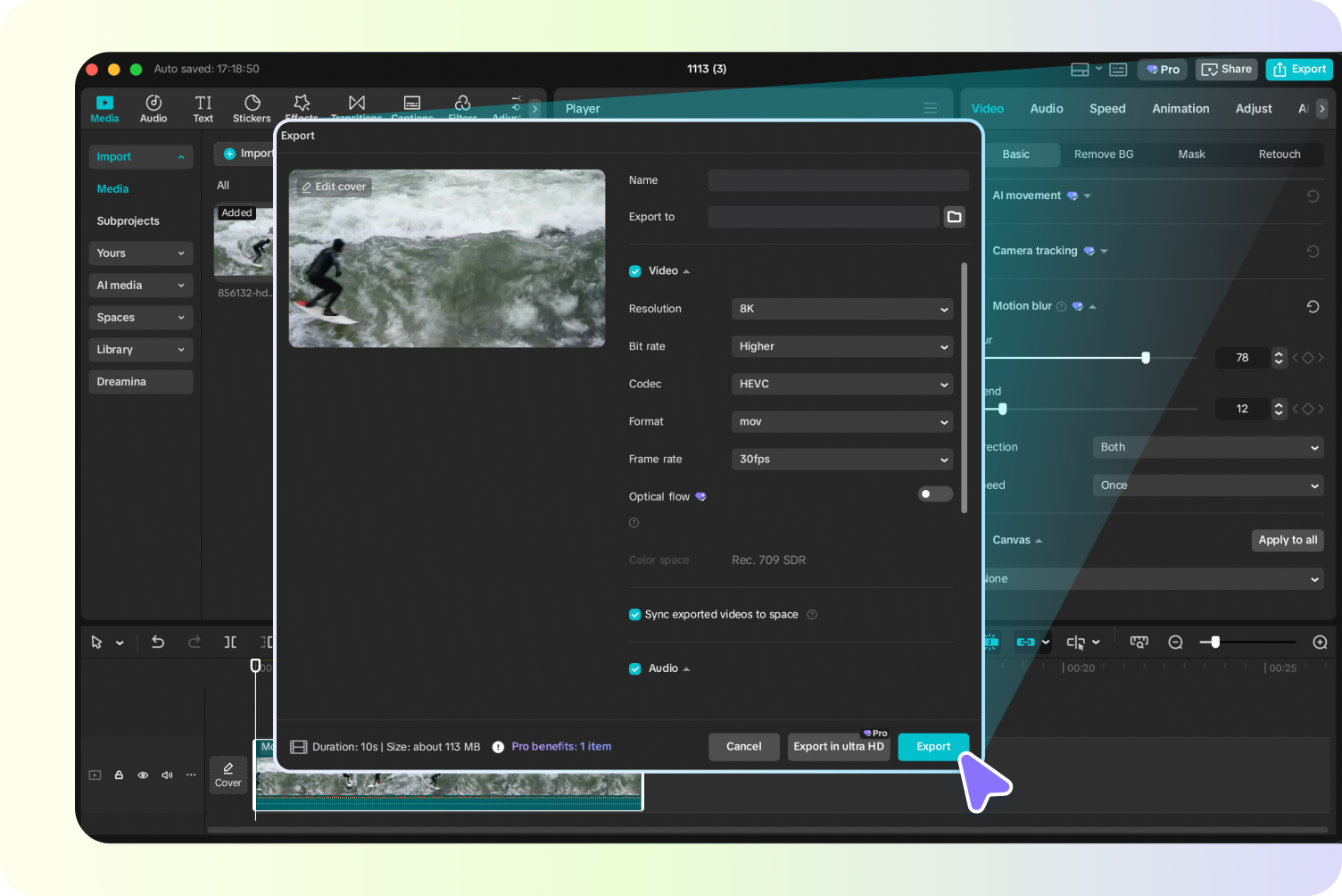The width and height of the screenshot is (1342, 896).
Task: Switch to the Remove BG tab
Action: coord(1103,153)
